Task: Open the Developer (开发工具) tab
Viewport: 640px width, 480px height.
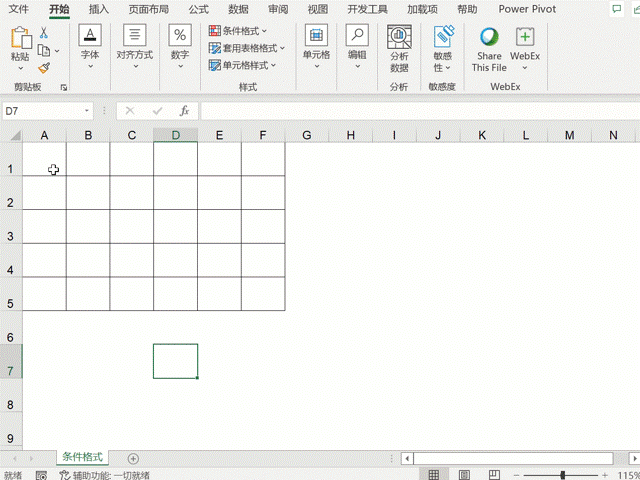Action: (x=367, y=9)
